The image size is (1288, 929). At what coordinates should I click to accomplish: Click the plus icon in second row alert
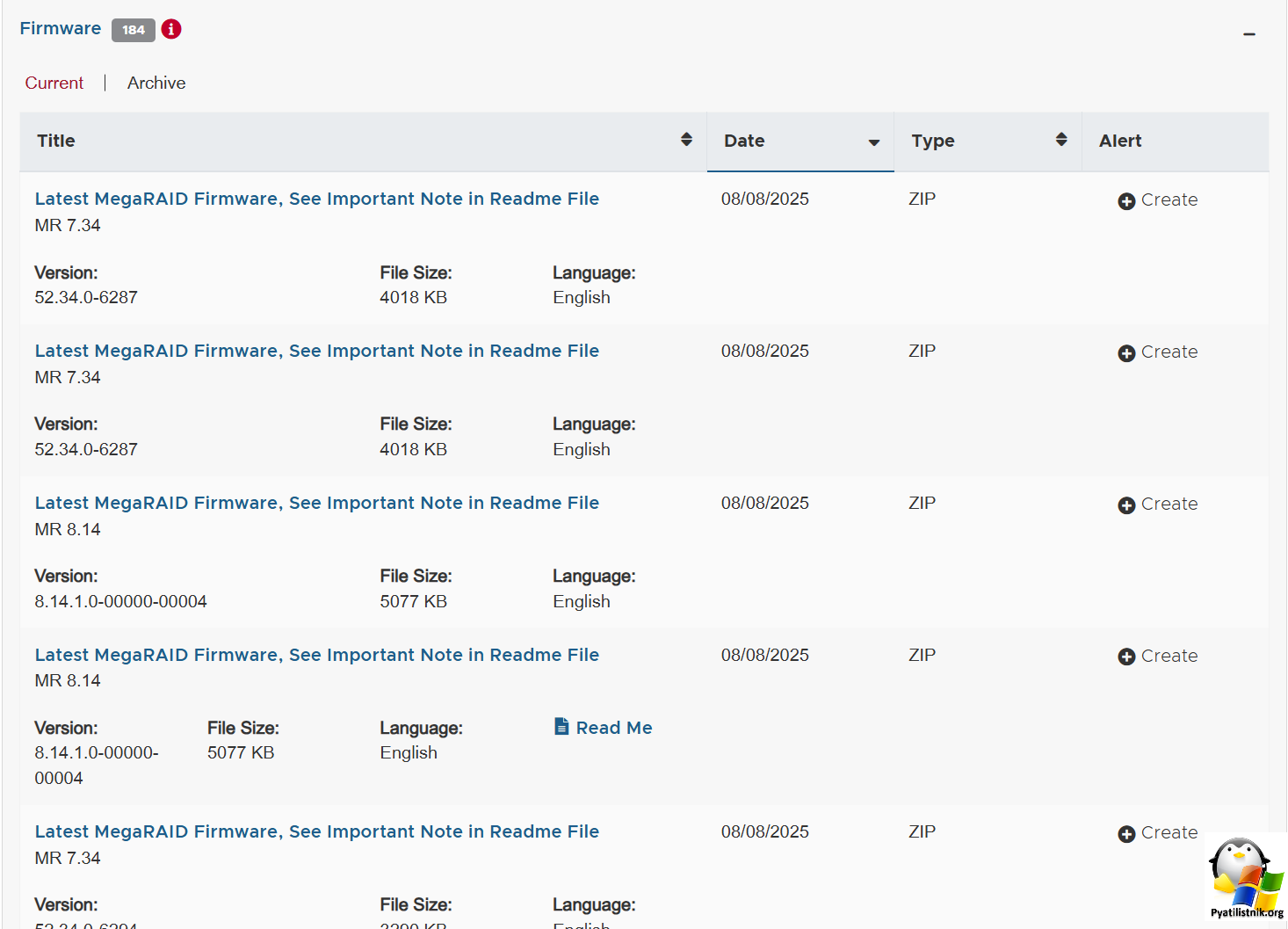tap(1126, 353)
